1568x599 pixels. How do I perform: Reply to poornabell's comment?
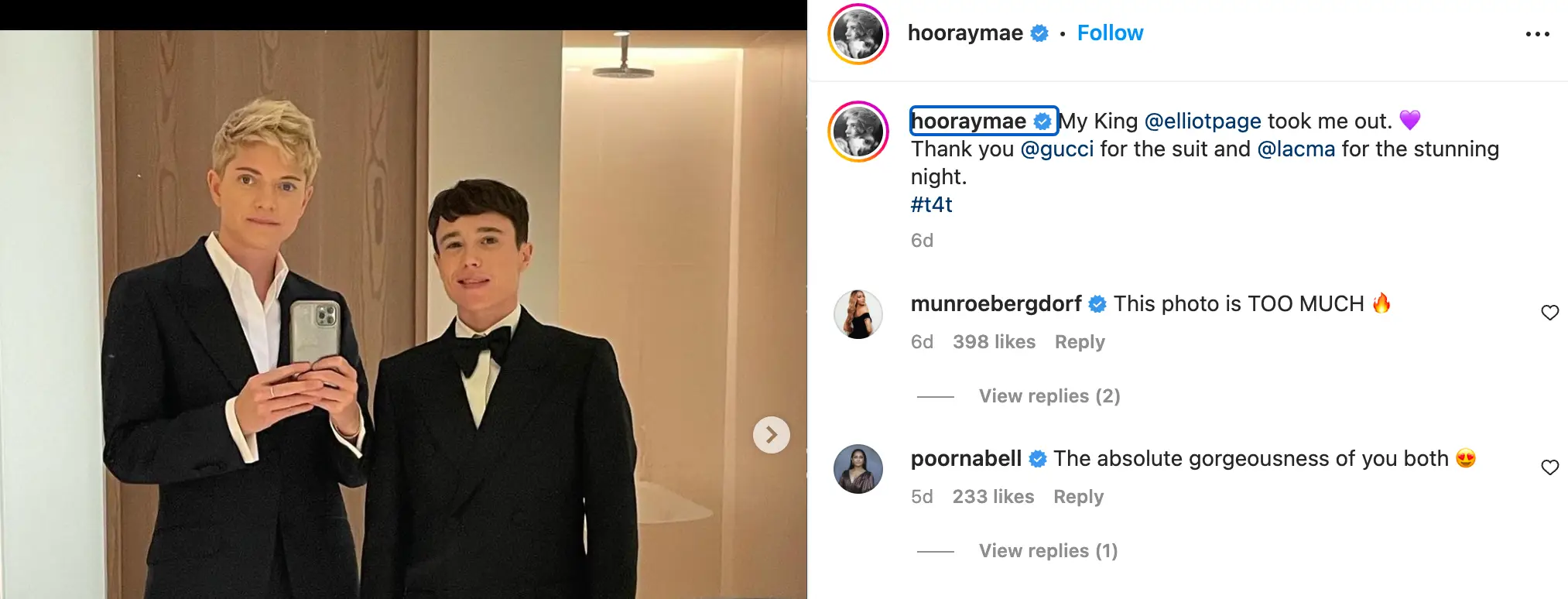[x=1078, y=497]
